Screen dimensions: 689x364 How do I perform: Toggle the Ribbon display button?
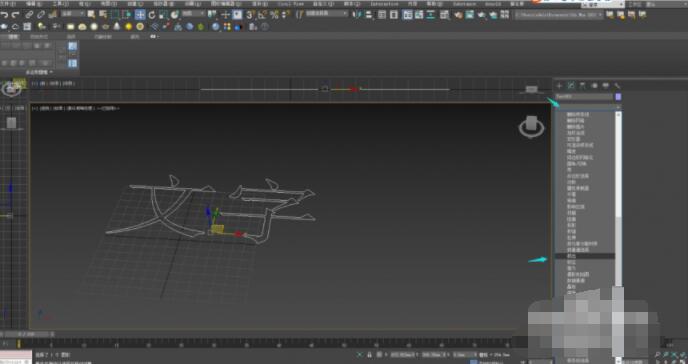tap(407, 15)
